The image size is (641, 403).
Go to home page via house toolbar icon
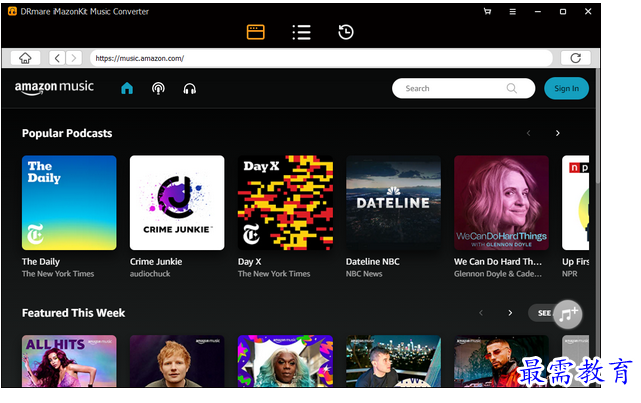point(25,58)
